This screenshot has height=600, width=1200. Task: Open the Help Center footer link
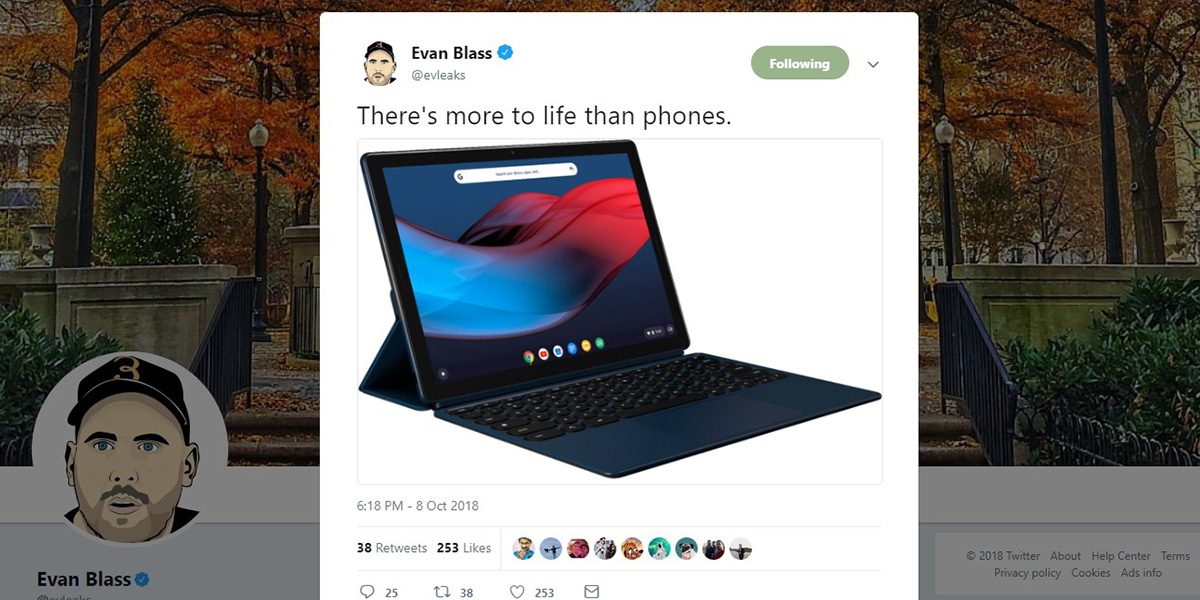tap(1121, 556)
